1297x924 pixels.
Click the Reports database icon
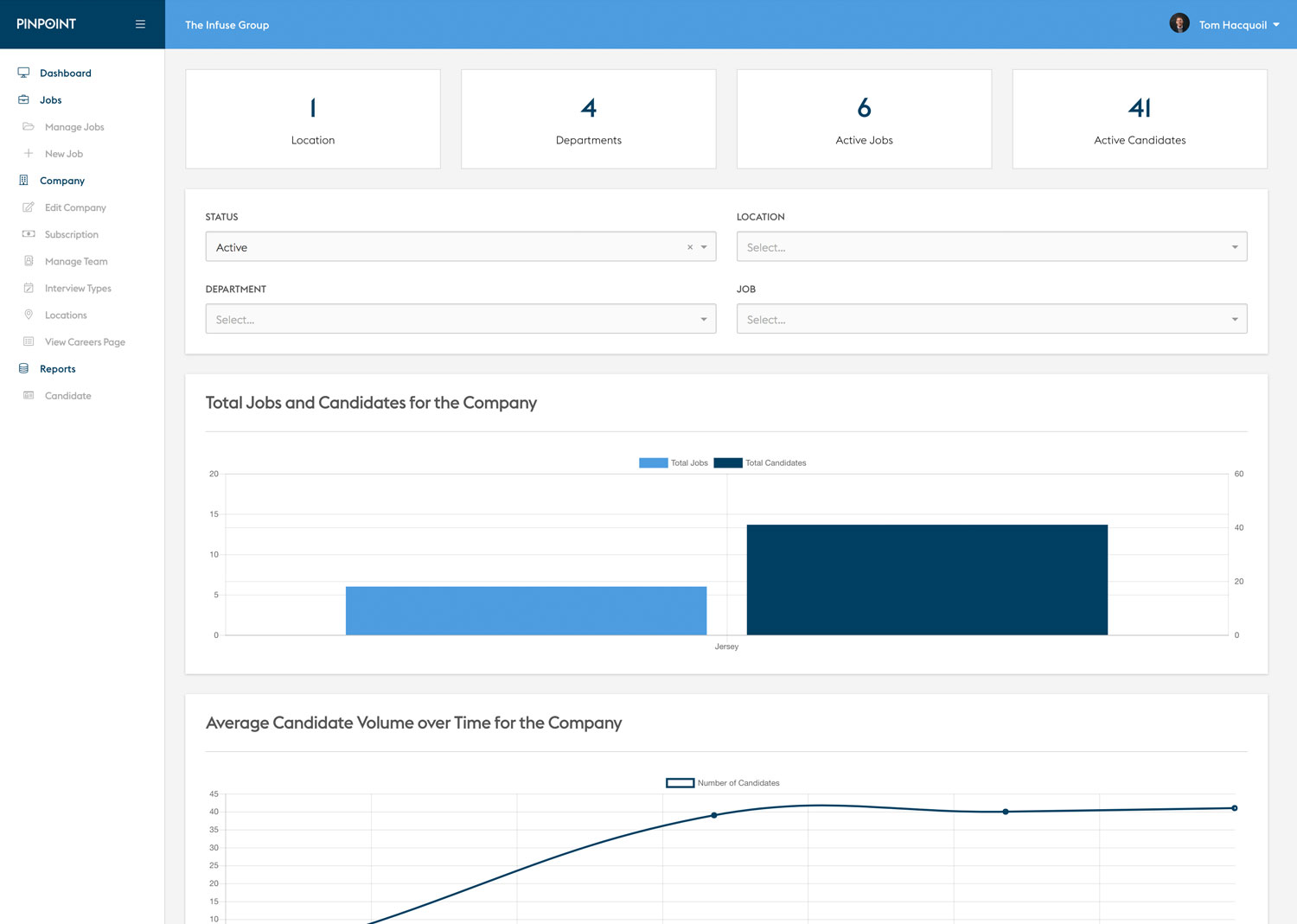pos(23,368)
